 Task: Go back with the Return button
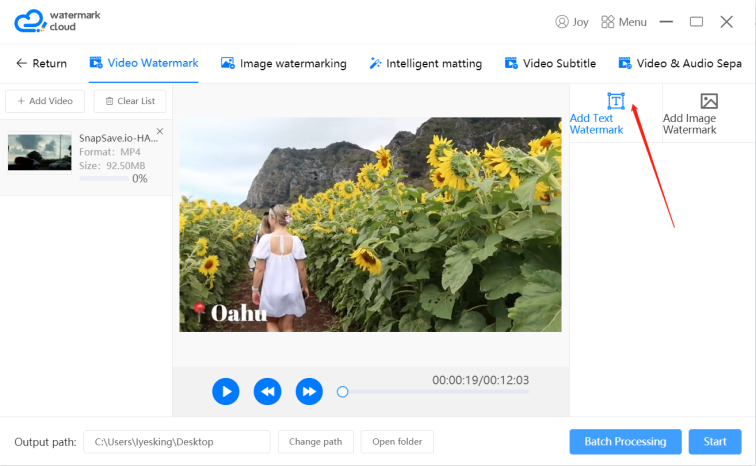pos(41,63)
